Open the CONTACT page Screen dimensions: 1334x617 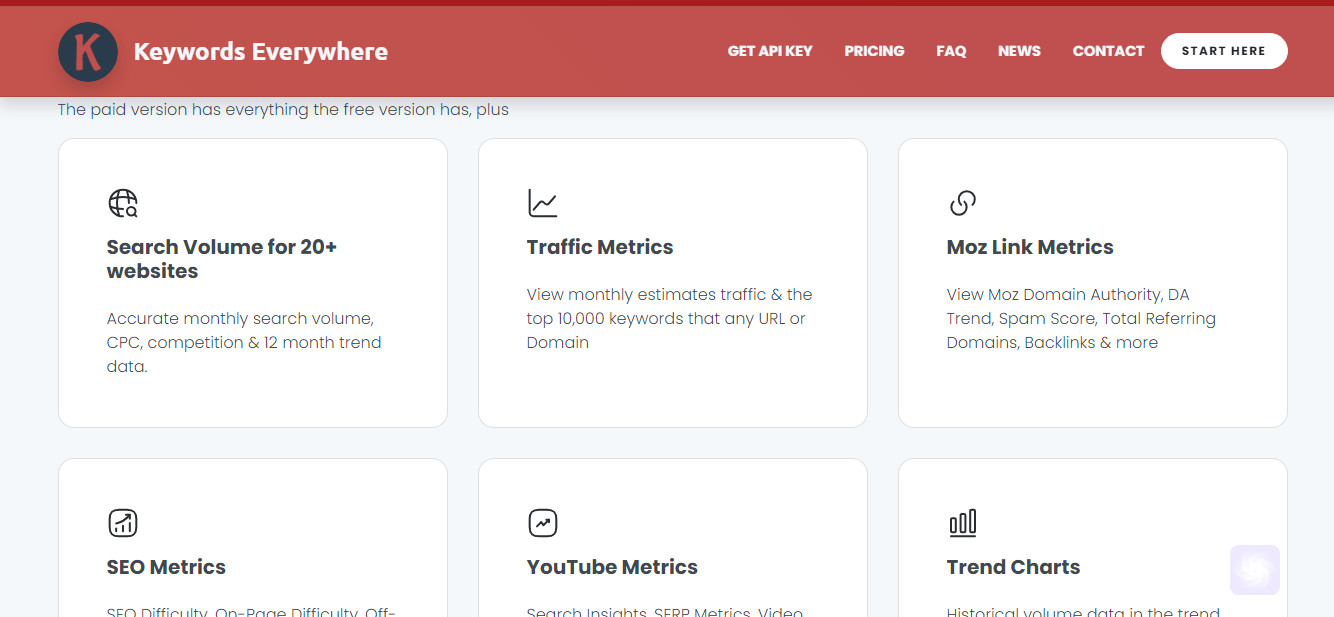[x=1108, y=51]
